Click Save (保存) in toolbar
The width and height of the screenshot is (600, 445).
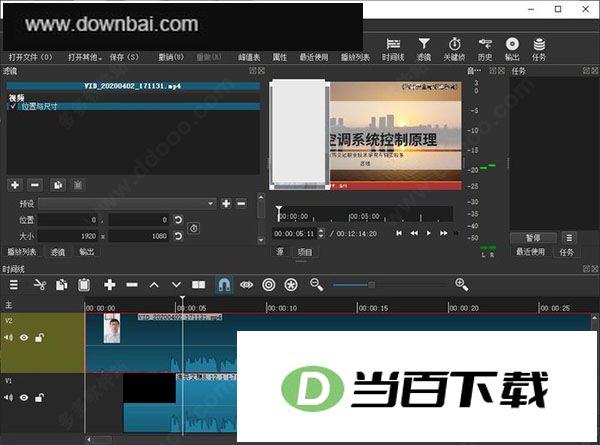(124, 57)
